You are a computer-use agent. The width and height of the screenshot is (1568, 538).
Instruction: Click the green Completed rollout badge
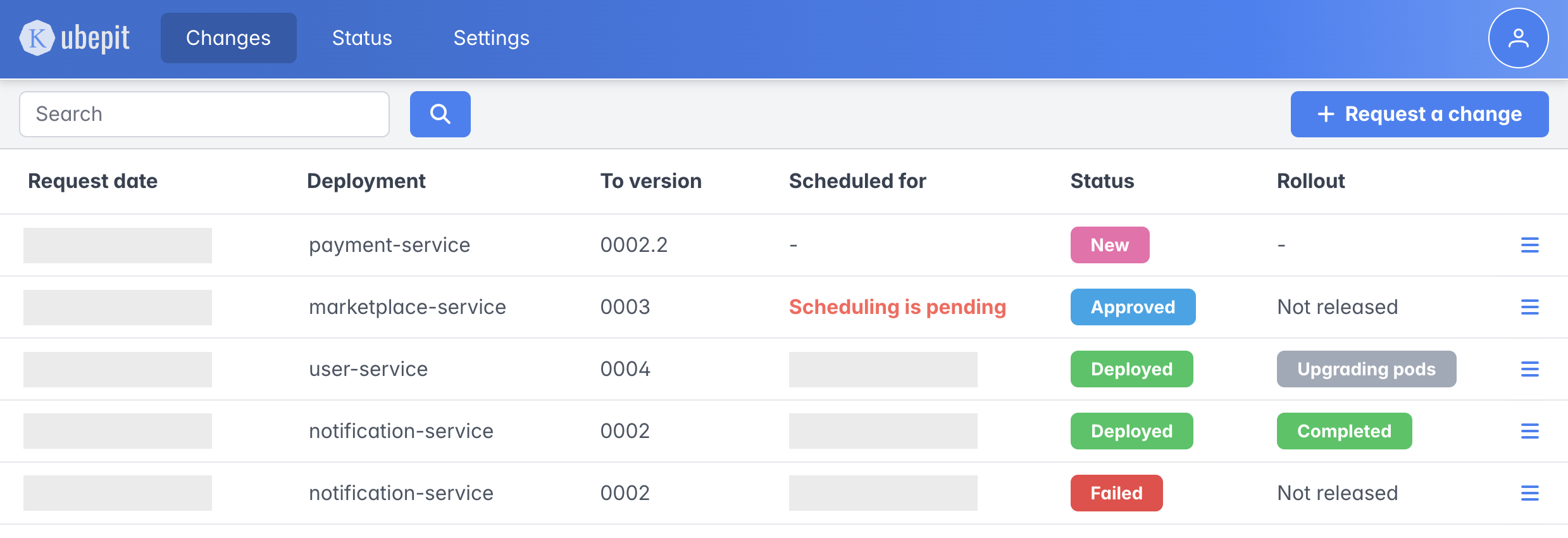pyautogui.click(x=1343, y=431)
